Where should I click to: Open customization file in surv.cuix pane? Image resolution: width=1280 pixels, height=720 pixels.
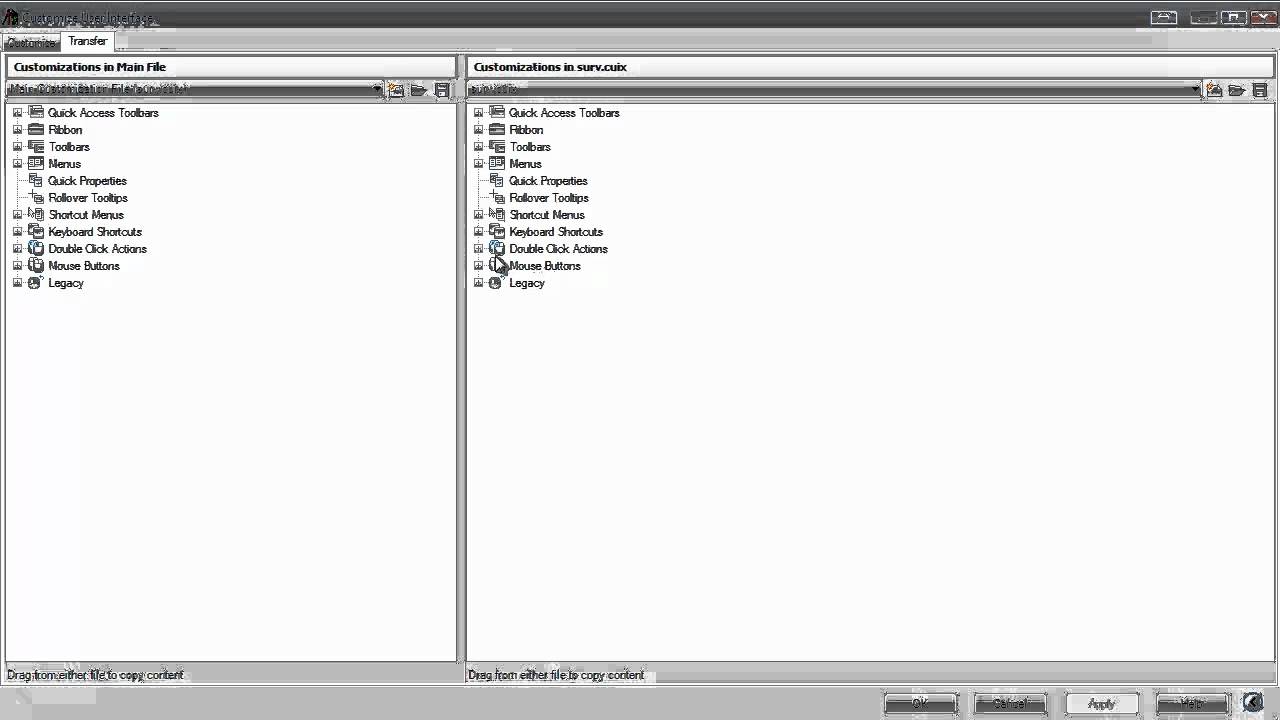tap(1237, 90)
